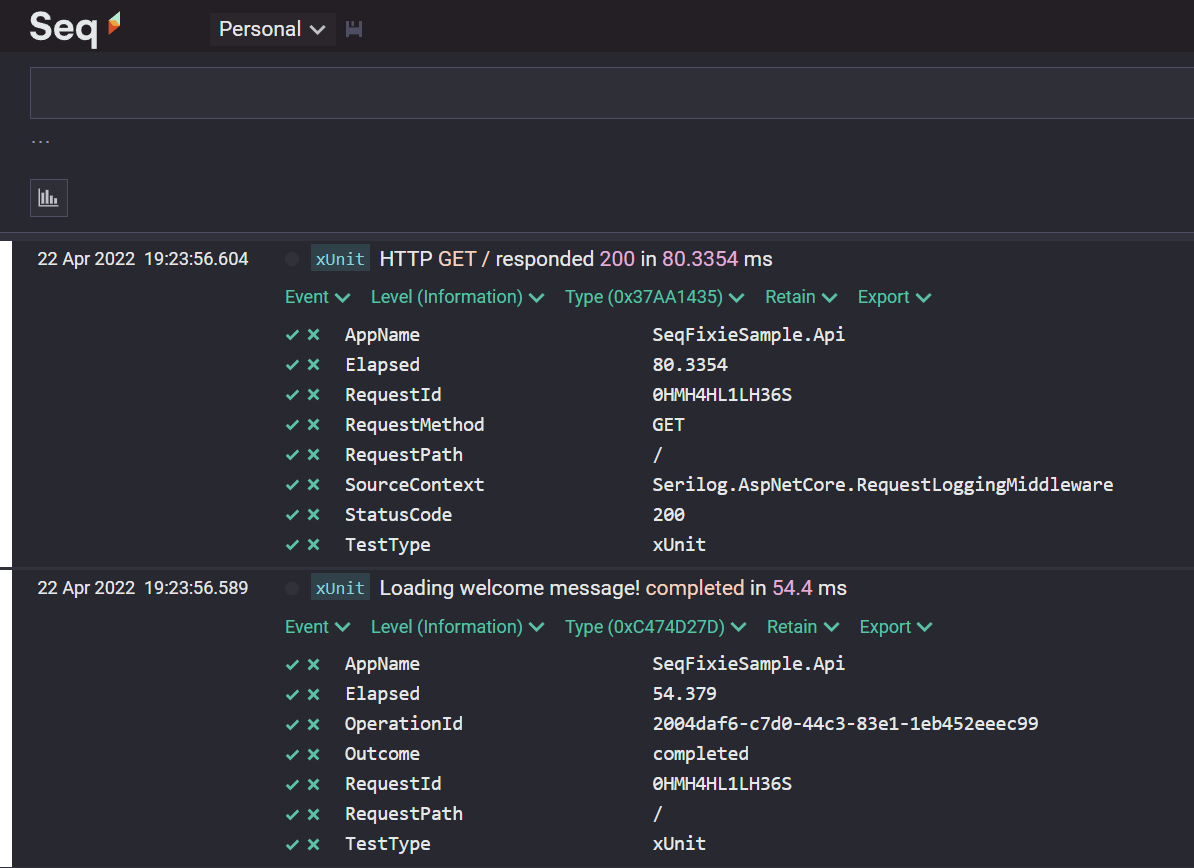
Task: Click checkmark for AppName in Loading welcome event
Action: click(292, 664)
